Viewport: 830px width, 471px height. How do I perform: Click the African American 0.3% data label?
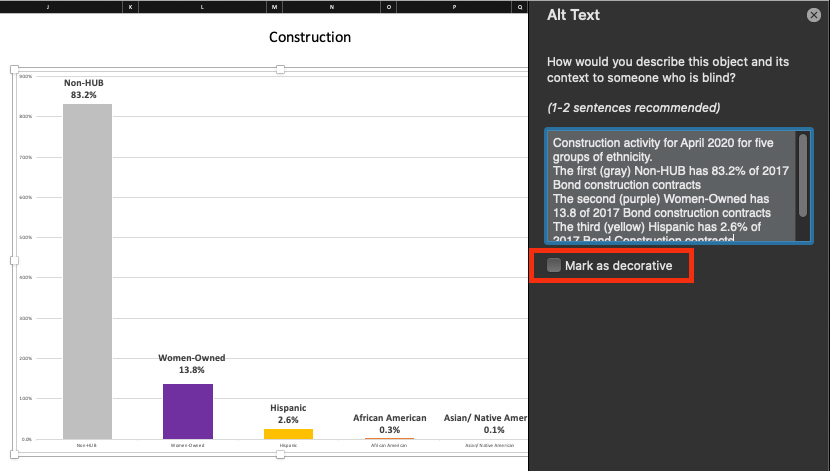(389, 424)
